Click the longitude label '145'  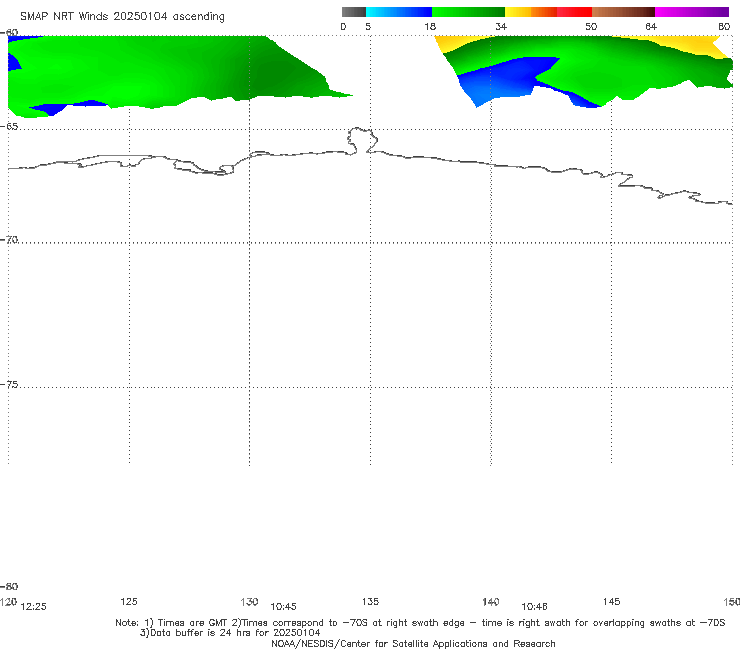[x=612, y=601]
